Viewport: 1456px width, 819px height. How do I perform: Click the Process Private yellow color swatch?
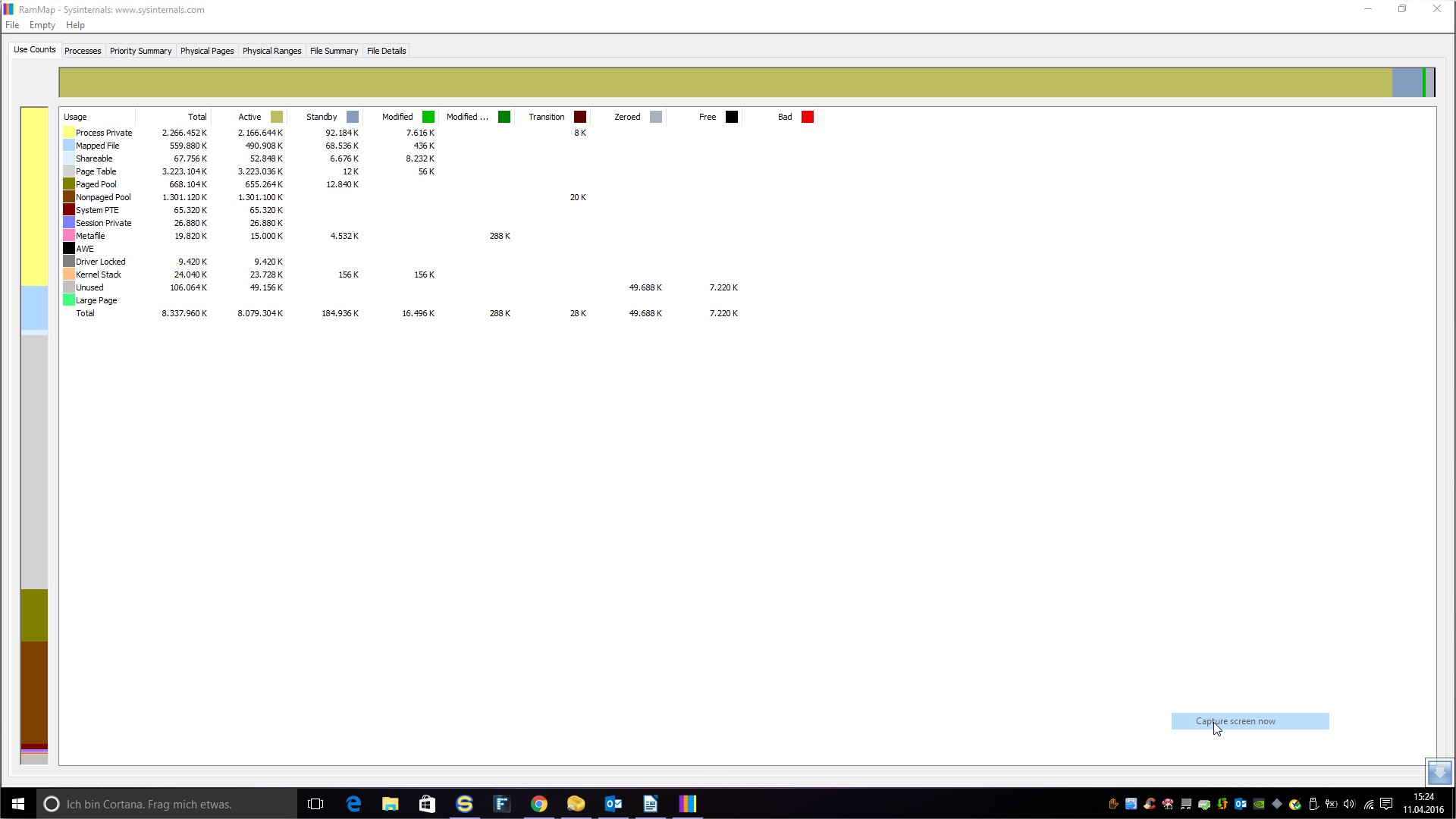click(69, 133)
